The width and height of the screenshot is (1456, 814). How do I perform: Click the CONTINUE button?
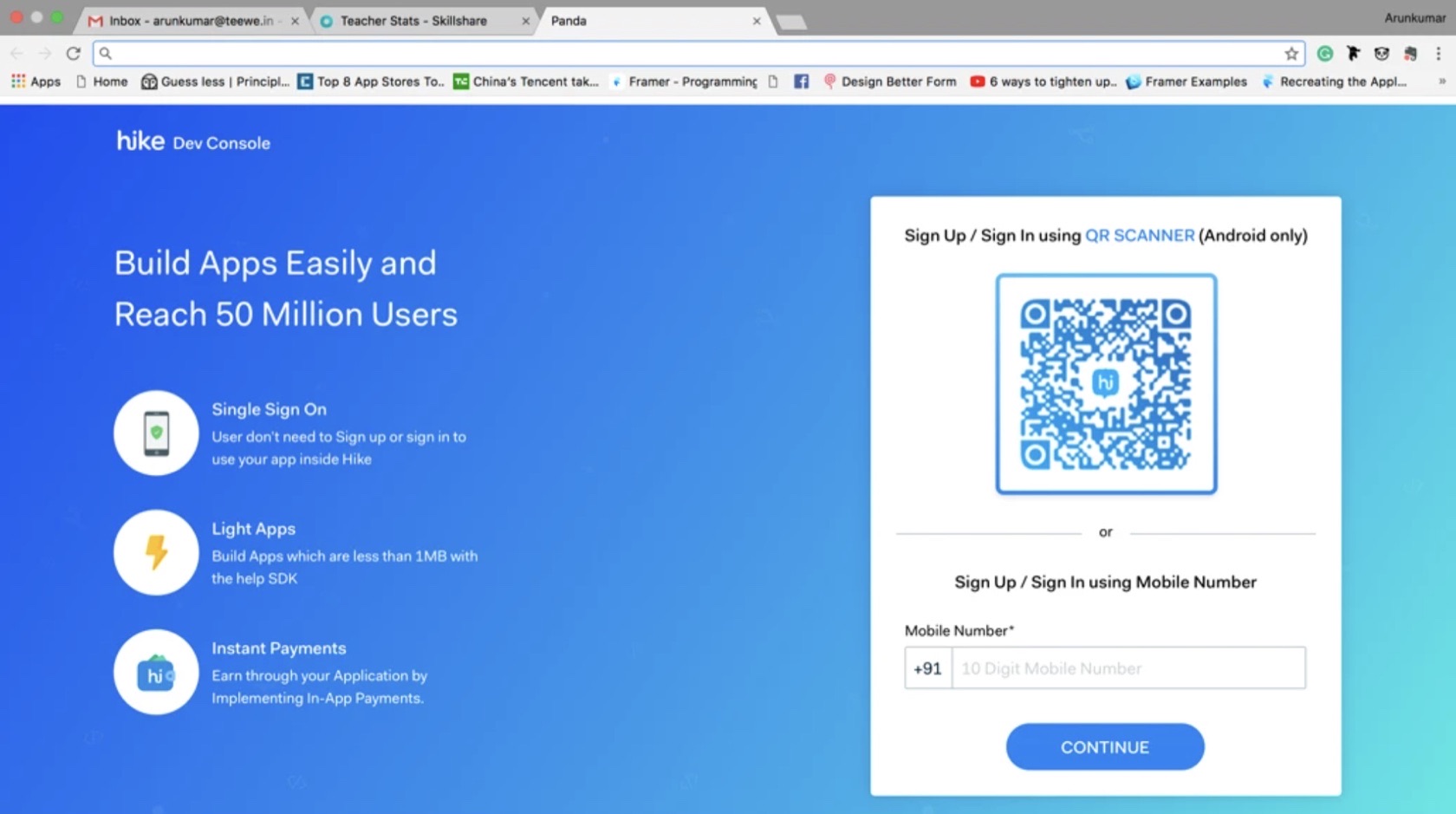[1105, 747]
